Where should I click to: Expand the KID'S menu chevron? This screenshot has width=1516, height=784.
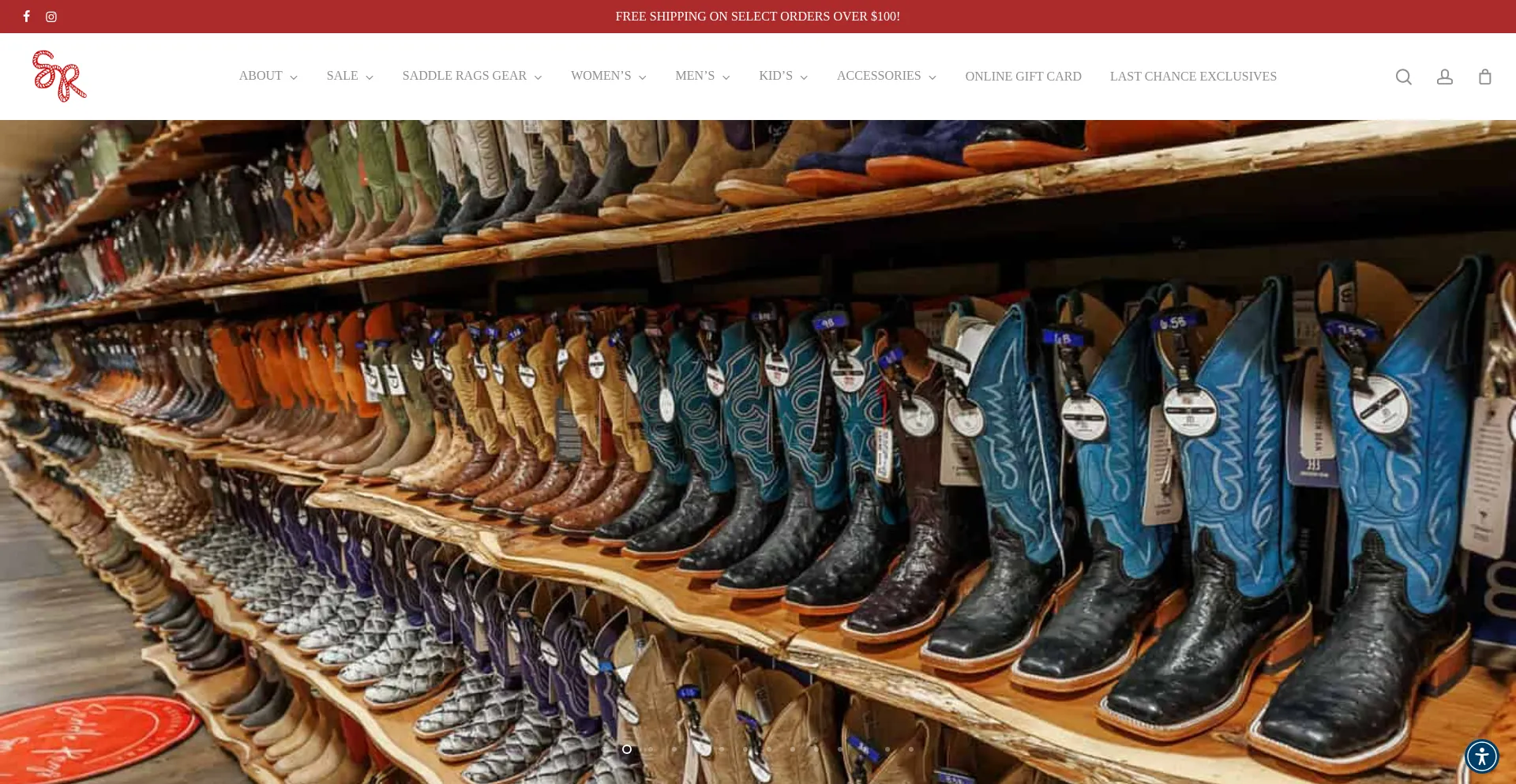pos(804,77)
